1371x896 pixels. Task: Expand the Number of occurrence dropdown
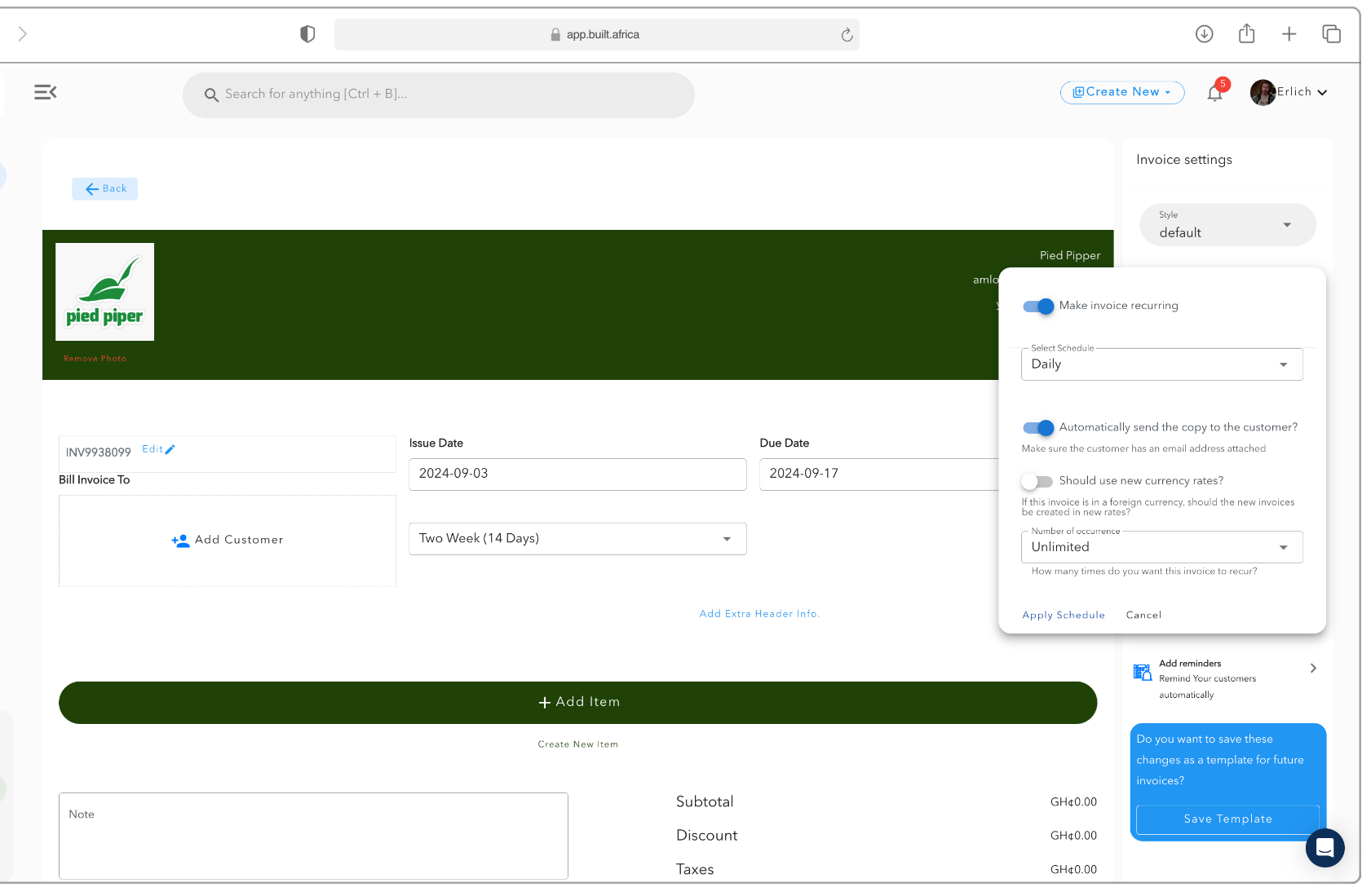(1161, 547)
